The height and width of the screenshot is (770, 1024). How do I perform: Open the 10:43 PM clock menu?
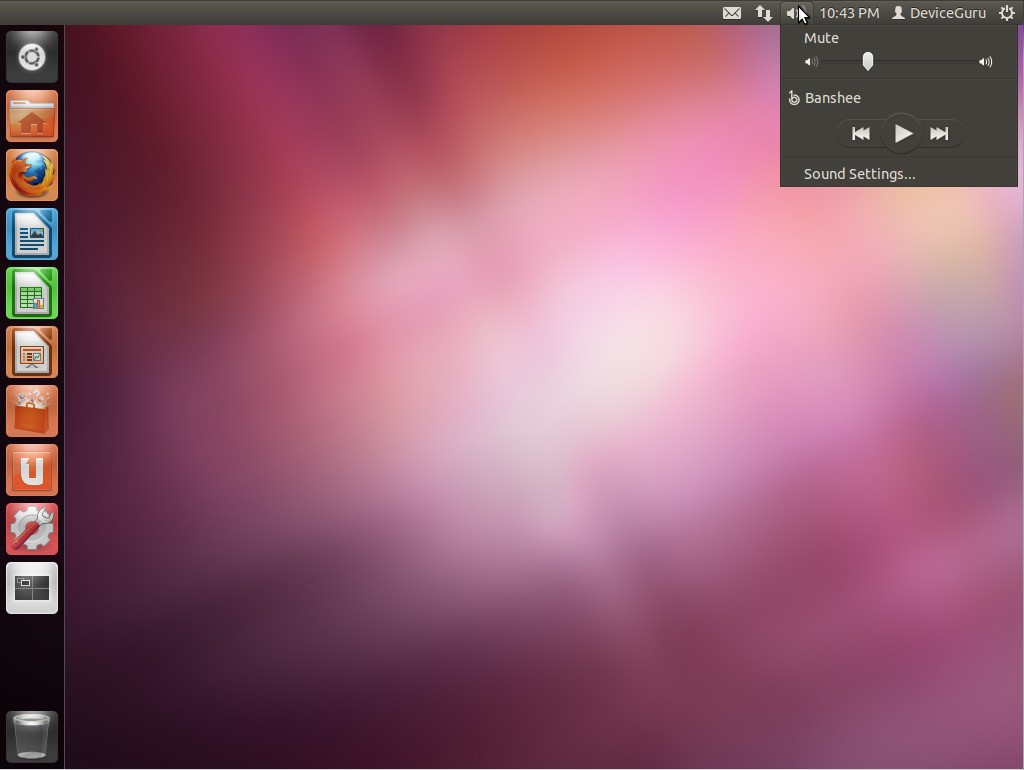[849, 13]
